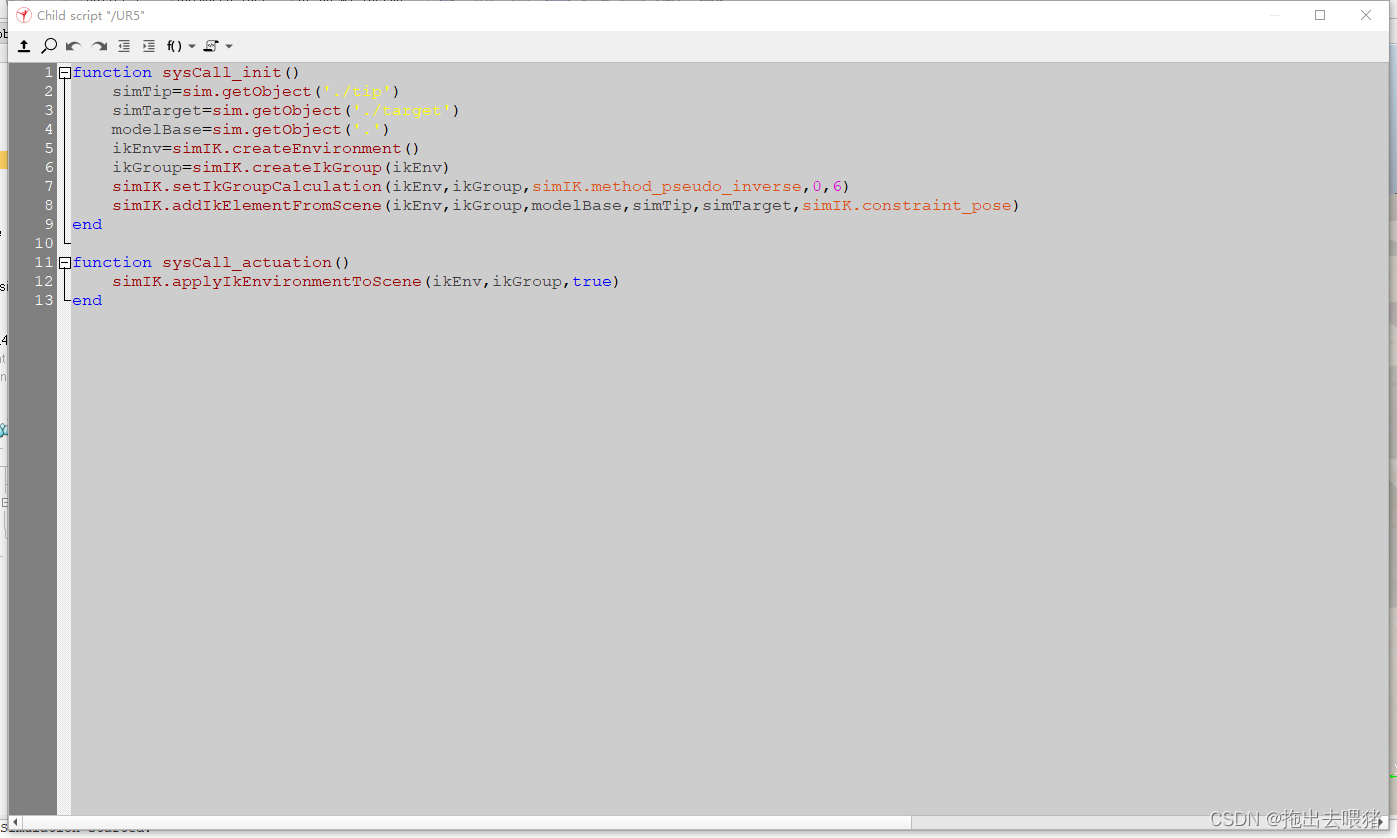This screenshot has width=1397, height=838.
Task: Click the redo icon on the toolbar
Action: click(x=97, y=46)
